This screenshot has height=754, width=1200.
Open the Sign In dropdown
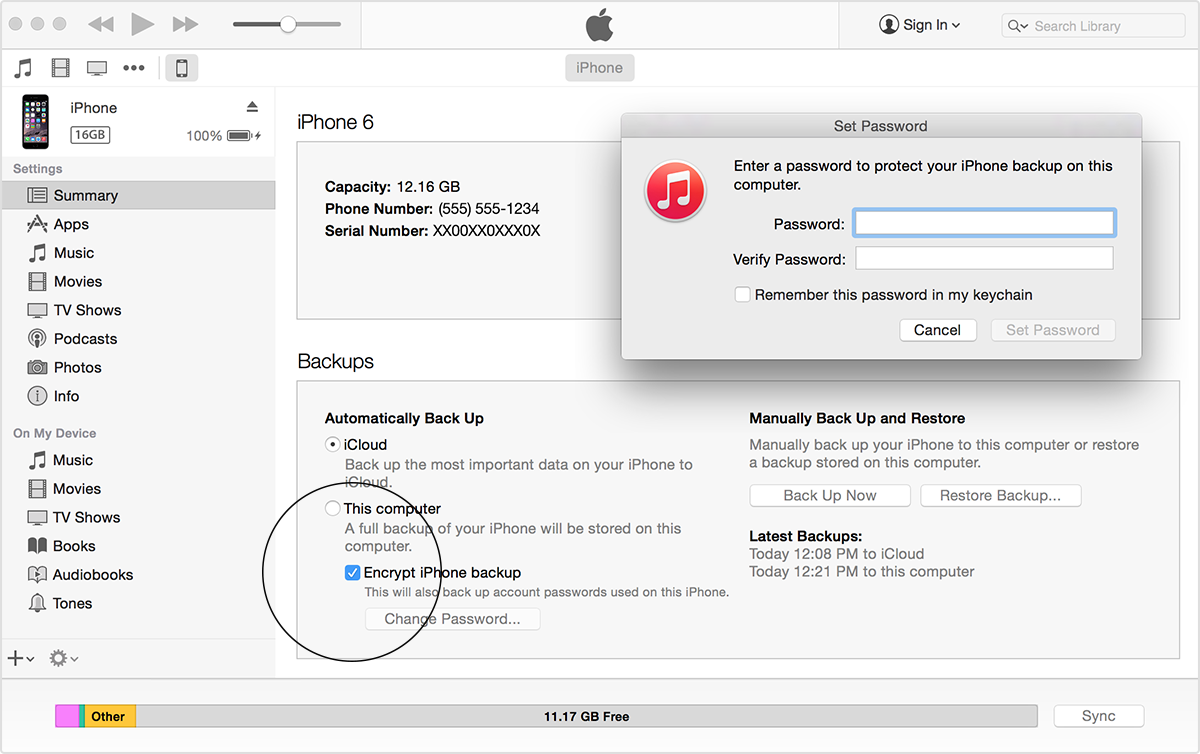pos(920,25)
